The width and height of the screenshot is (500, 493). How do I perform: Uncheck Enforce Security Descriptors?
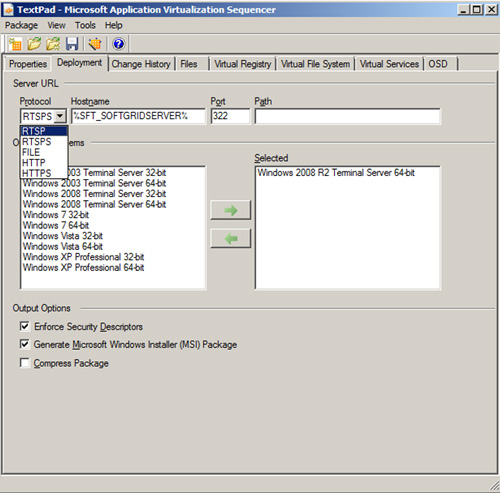pyautogui.click(x=25, y=326)
